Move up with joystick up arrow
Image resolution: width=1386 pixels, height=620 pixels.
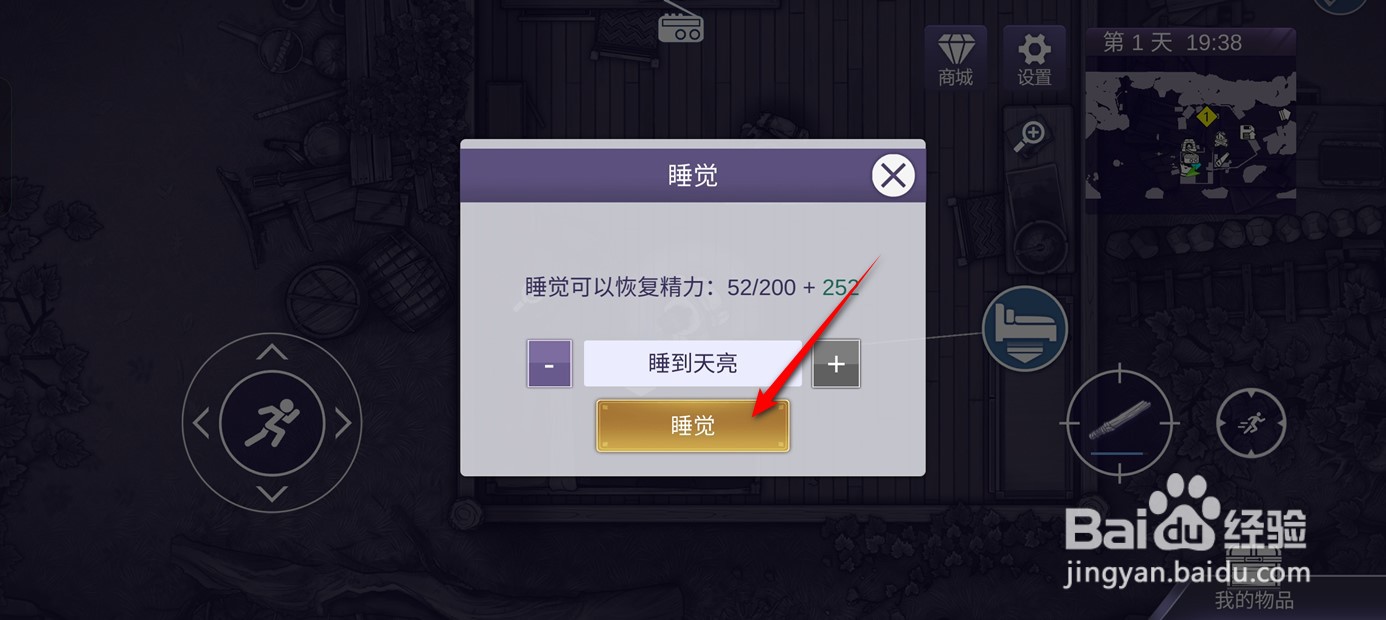tap(272, 352)
